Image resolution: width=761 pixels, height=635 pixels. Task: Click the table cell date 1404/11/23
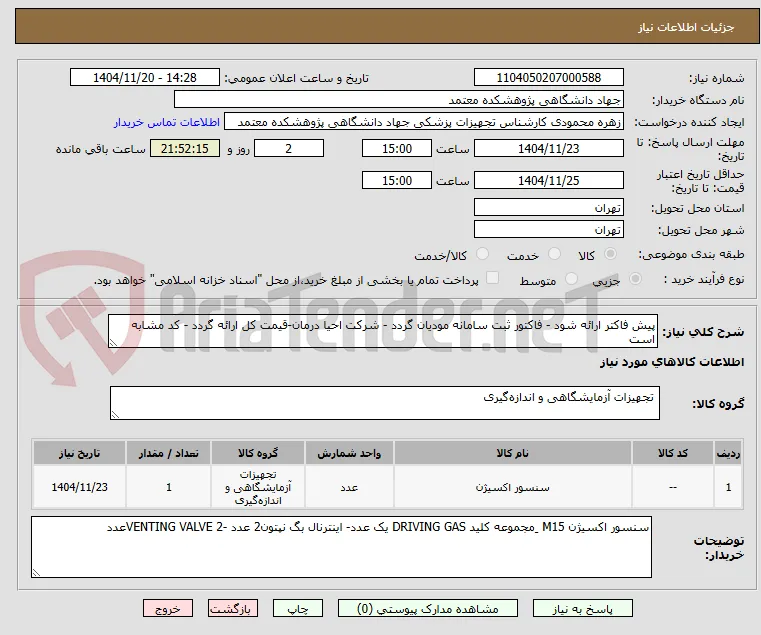tap(80, 487)
